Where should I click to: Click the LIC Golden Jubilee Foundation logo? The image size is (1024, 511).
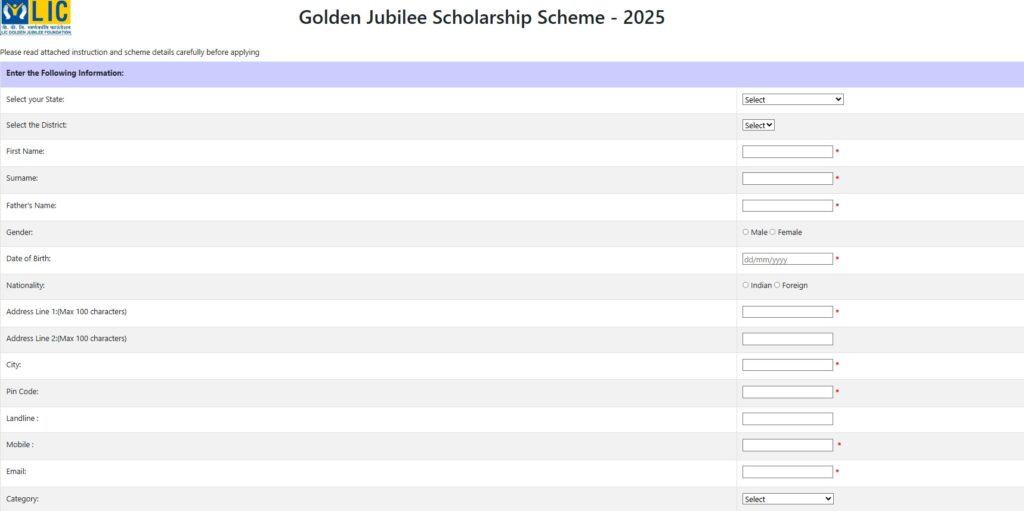[36, 18]
